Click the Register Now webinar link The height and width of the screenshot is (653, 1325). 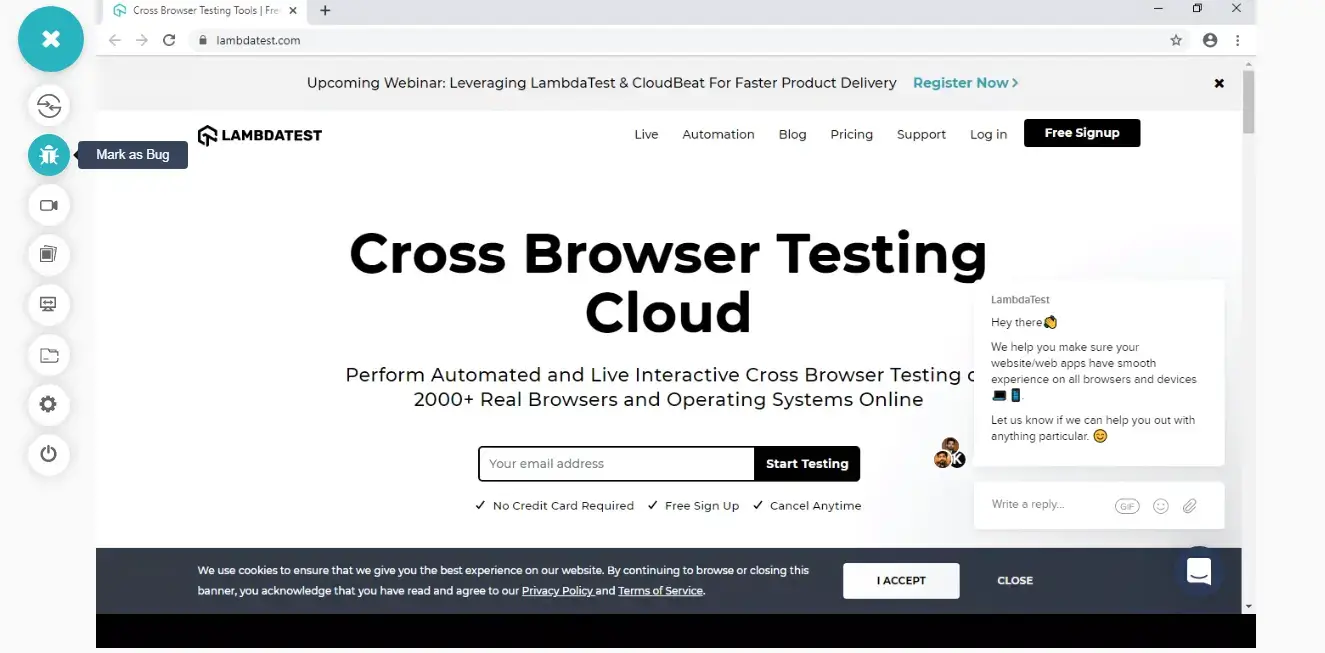click(x=965, y=83)
